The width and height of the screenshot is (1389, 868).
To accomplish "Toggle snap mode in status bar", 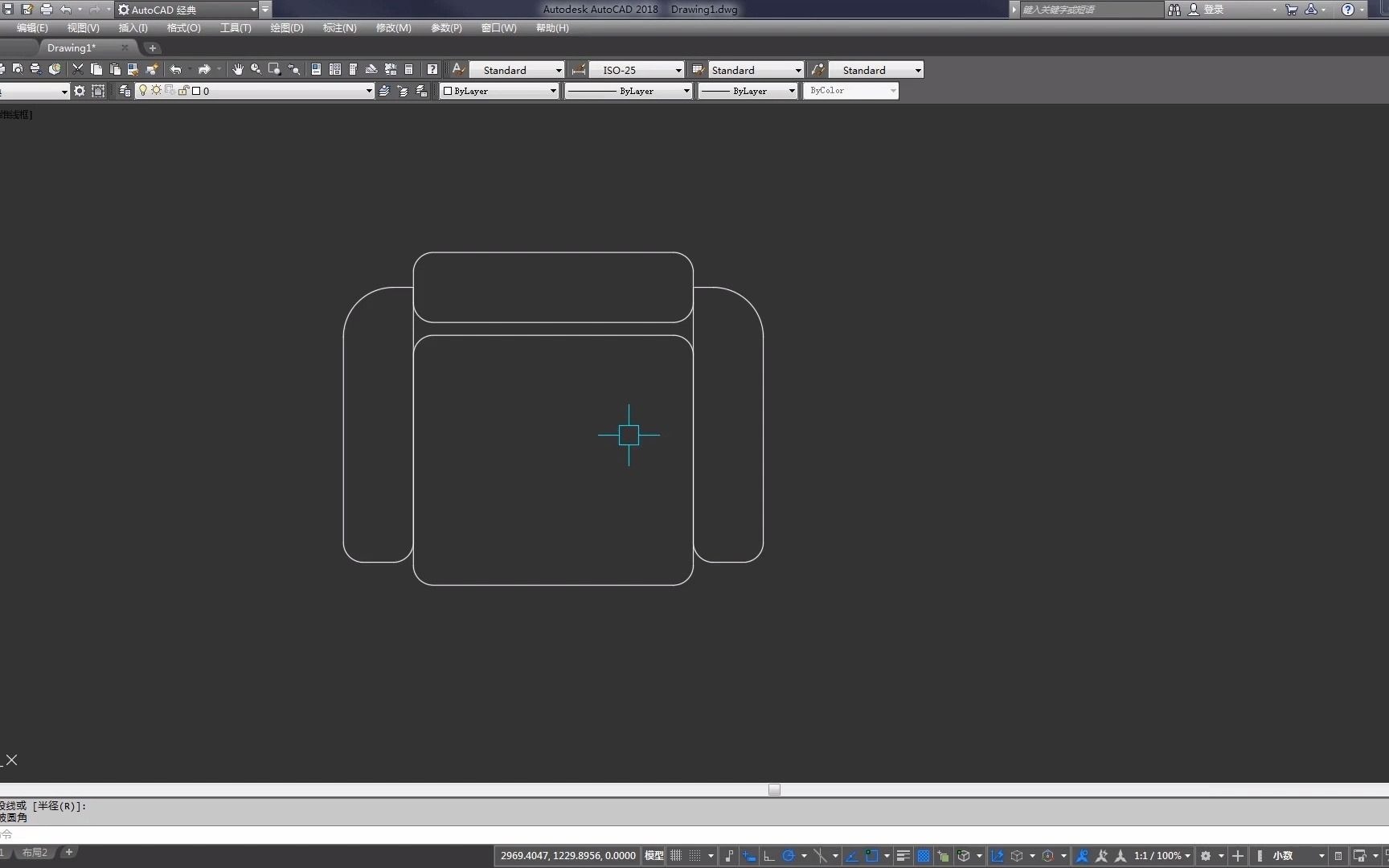I will point(694,856).
